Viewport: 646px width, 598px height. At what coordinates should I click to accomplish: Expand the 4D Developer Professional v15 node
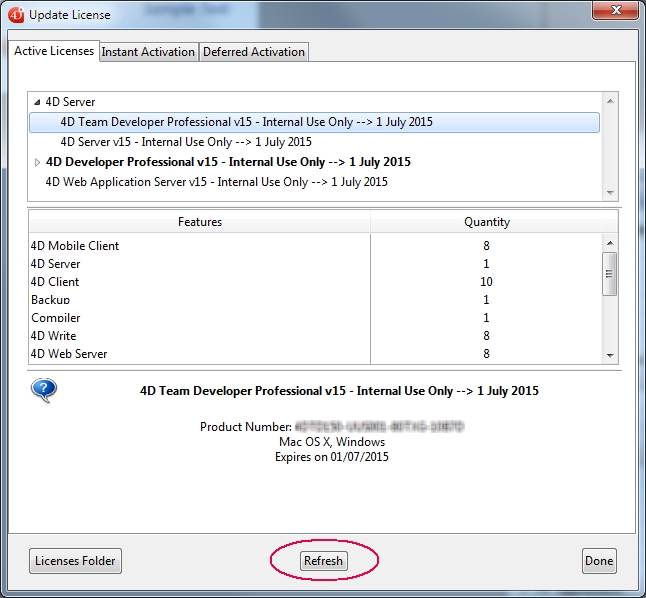tap(37, 162)
